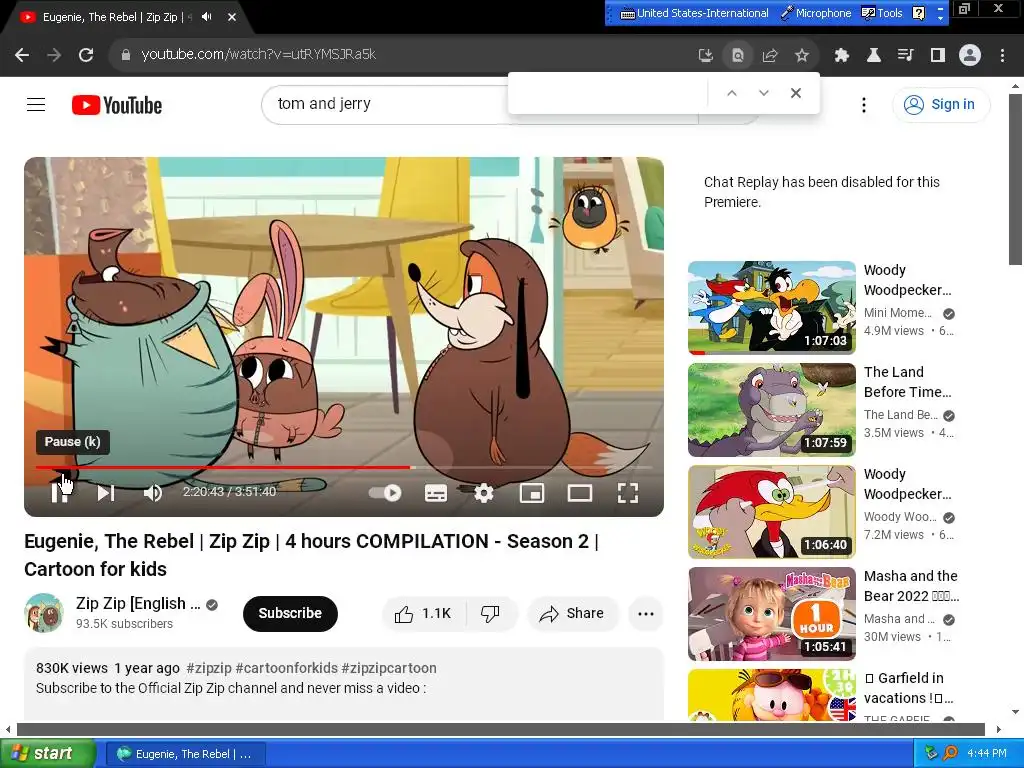
Task: Click the horizontal page scrollbar
Action: pyautogui.click(x=501, y=729)
